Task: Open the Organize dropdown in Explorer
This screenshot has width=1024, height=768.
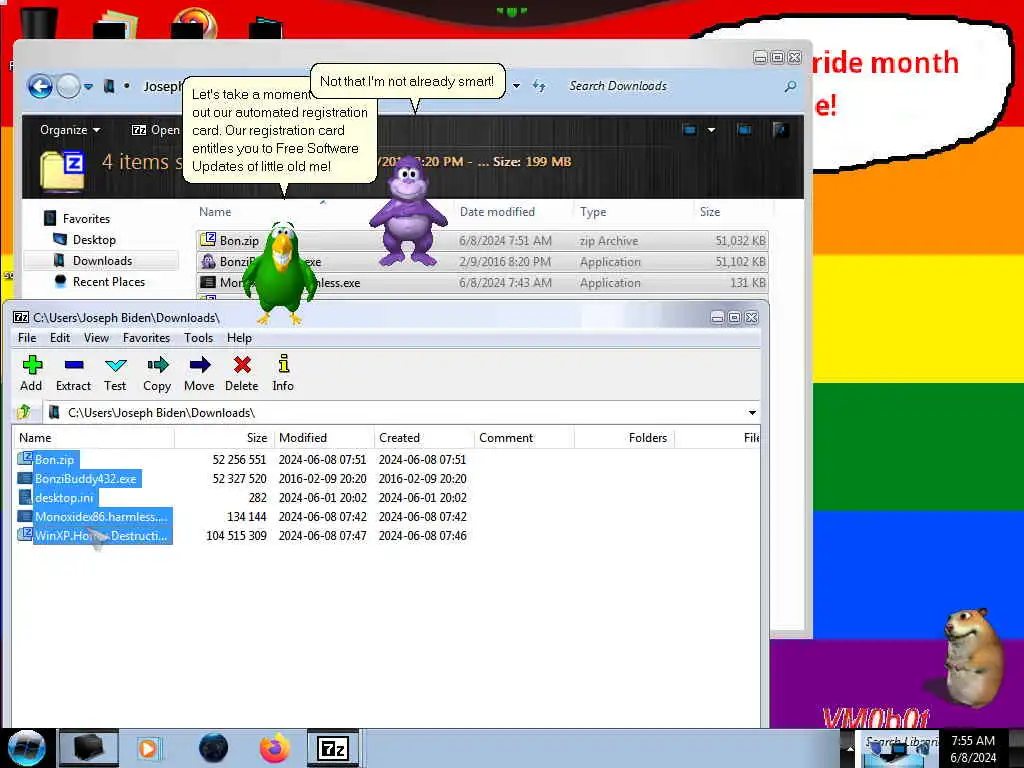Action: (70, 130)
